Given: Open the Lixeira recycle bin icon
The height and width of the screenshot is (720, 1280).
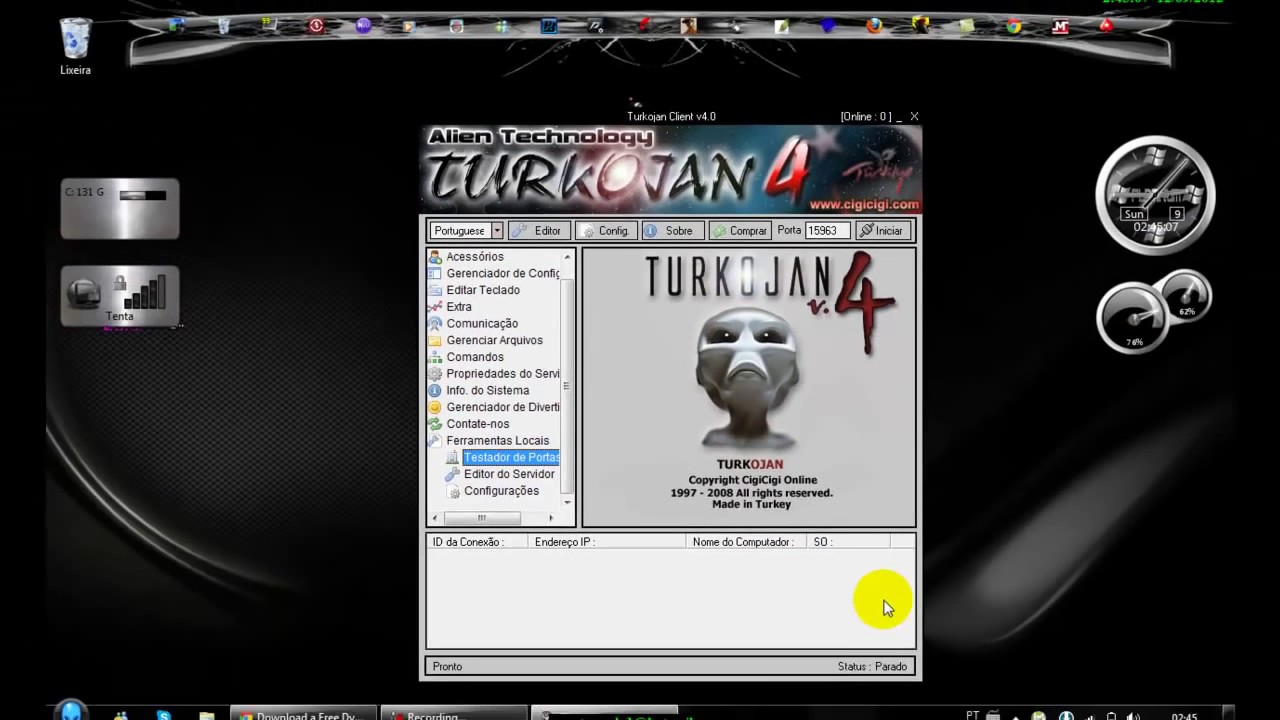Looking at the screenshot, I should click(x=75, y=46).
